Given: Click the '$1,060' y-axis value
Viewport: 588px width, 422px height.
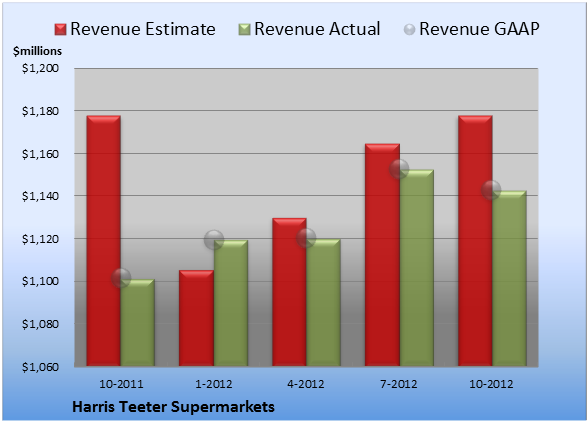Looking at the screenshot, I should coord(40,367).
